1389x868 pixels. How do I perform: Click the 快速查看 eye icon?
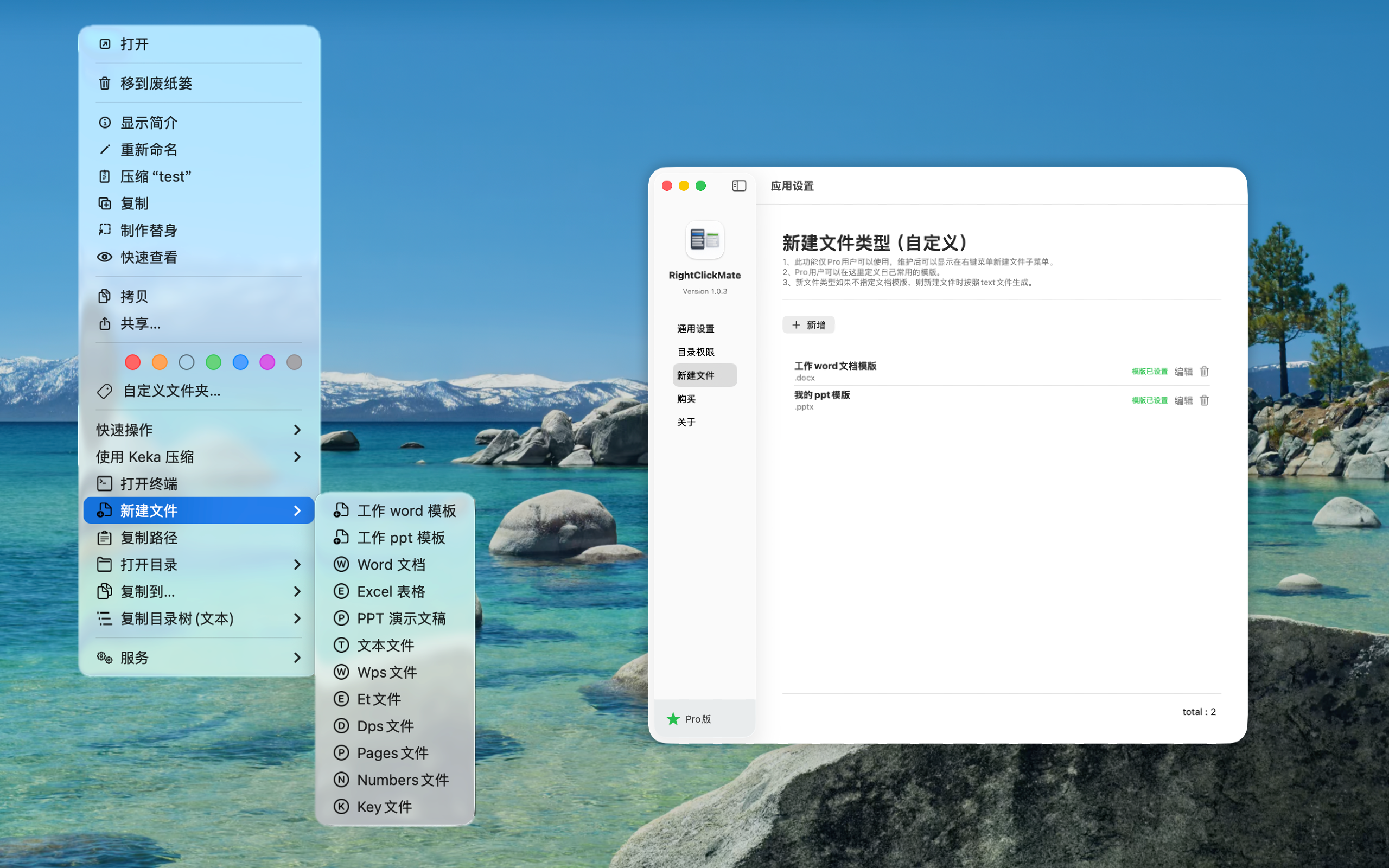[105, 257]
